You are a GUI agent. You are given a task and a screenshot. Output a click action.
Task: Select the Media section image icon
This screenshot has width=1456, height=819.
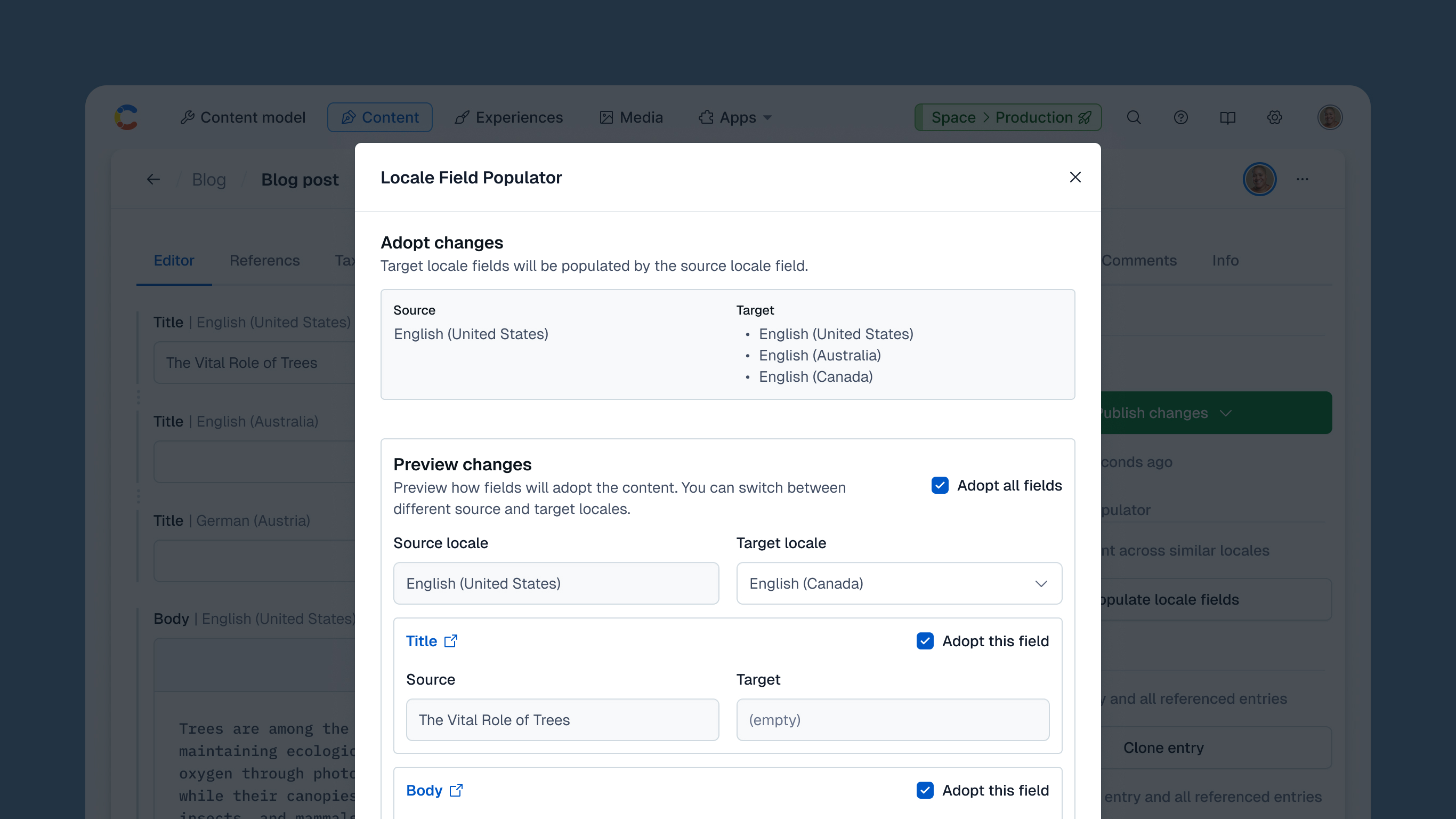605,117
